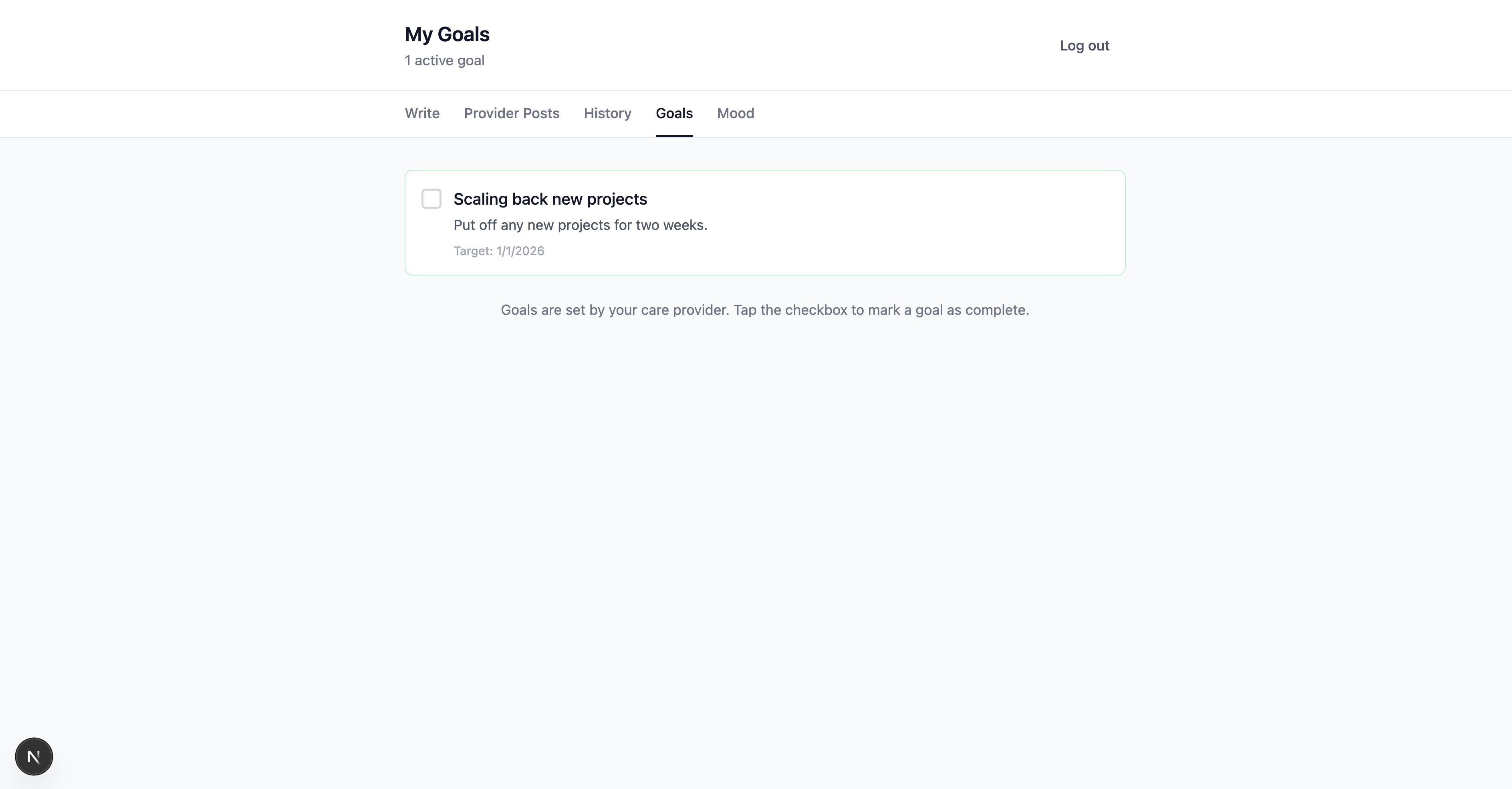Open the Next.js dev tools badge
The height and width of the screenshot is (789, 1512).
(34, 756)
